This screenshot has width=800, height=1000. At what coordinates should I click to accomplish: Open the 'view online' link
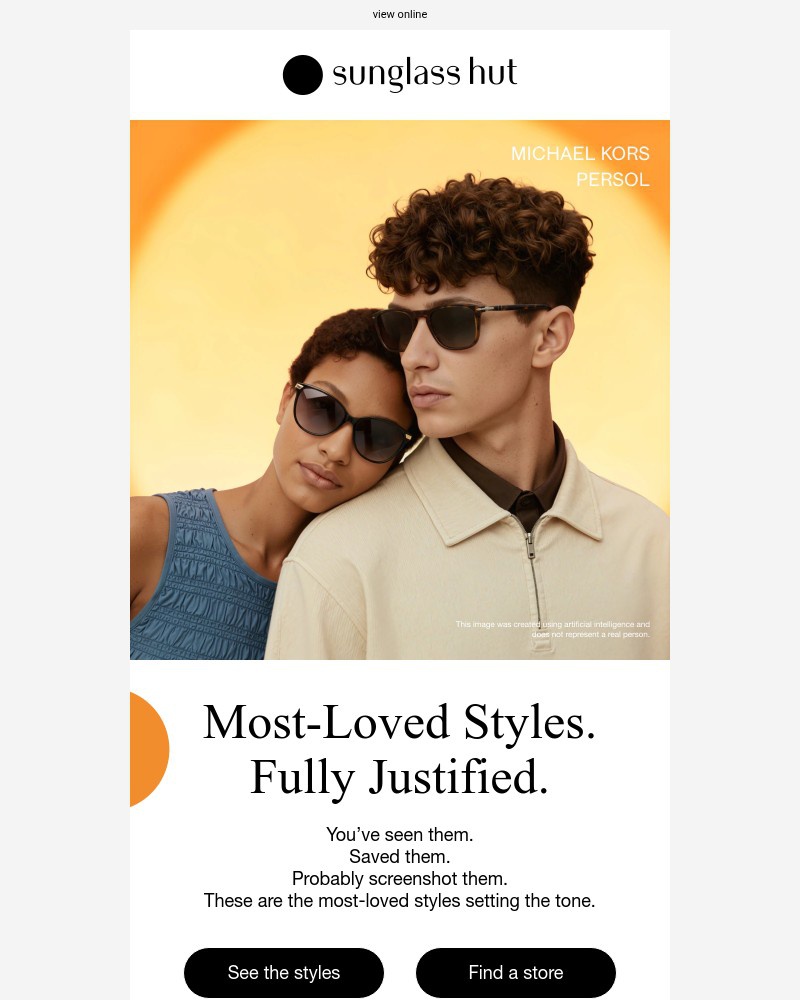click(x=399, y=14)
